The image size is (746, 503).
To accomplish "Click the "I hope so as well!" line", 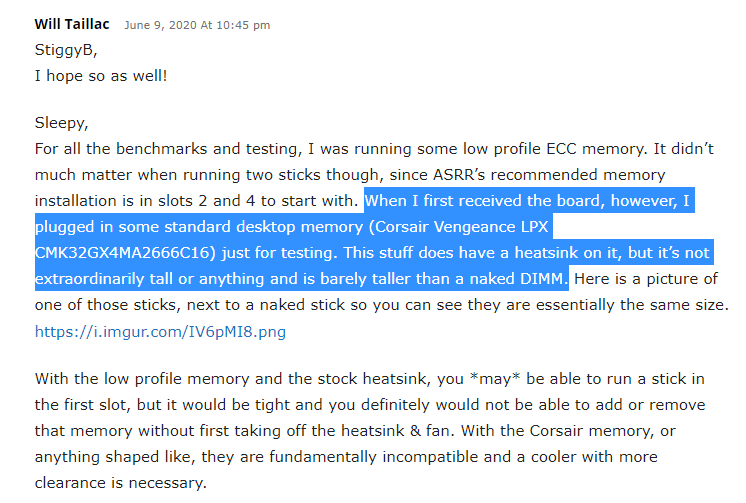I will coord(102,74).
